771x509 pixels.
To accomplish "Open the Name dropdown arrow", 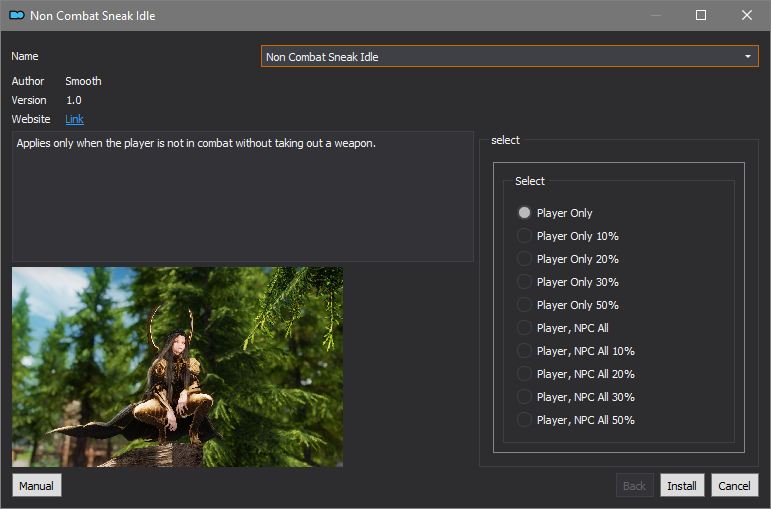I will tap(747, 57).
